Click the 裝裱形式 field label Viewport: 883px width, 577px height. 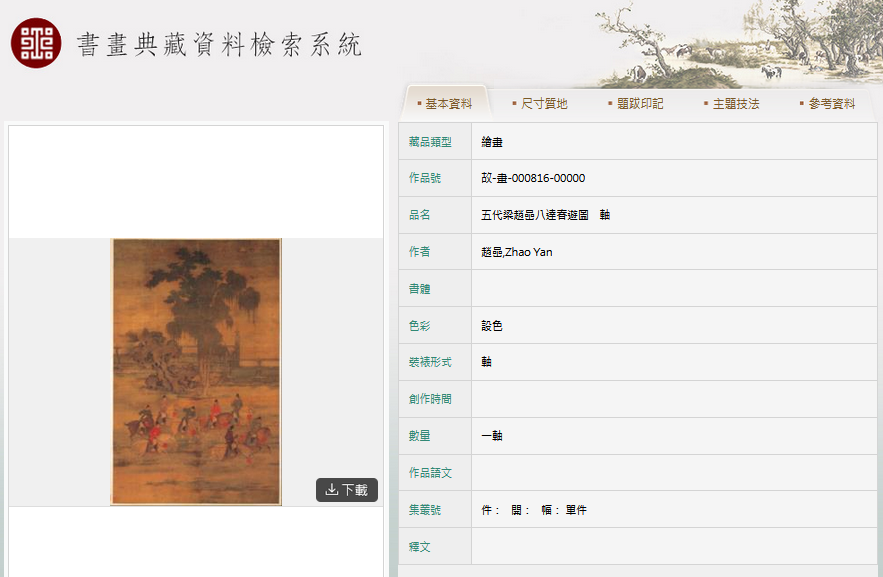pos(430,361)
